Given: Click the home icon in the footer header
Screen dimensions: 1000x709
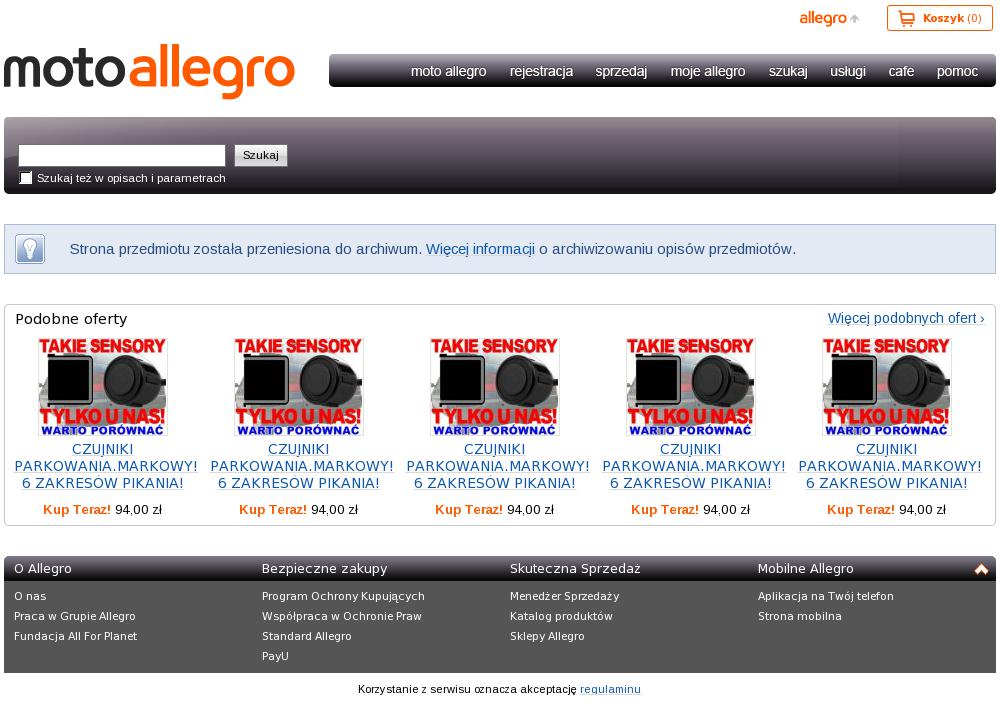Looking at the screenshot, I should [x=981, y=569].
